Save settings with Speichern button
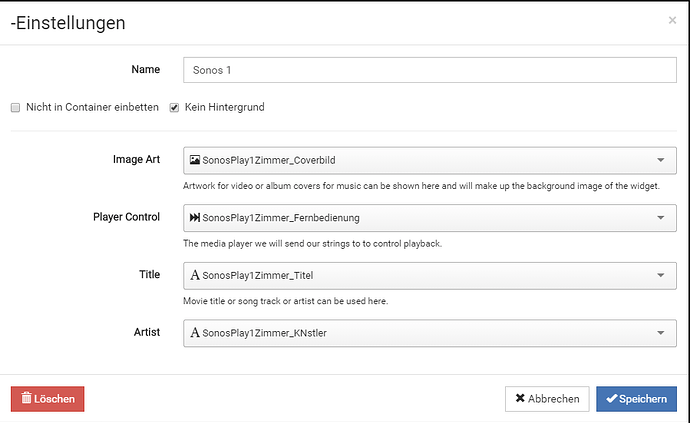 [x=636, y=399]
